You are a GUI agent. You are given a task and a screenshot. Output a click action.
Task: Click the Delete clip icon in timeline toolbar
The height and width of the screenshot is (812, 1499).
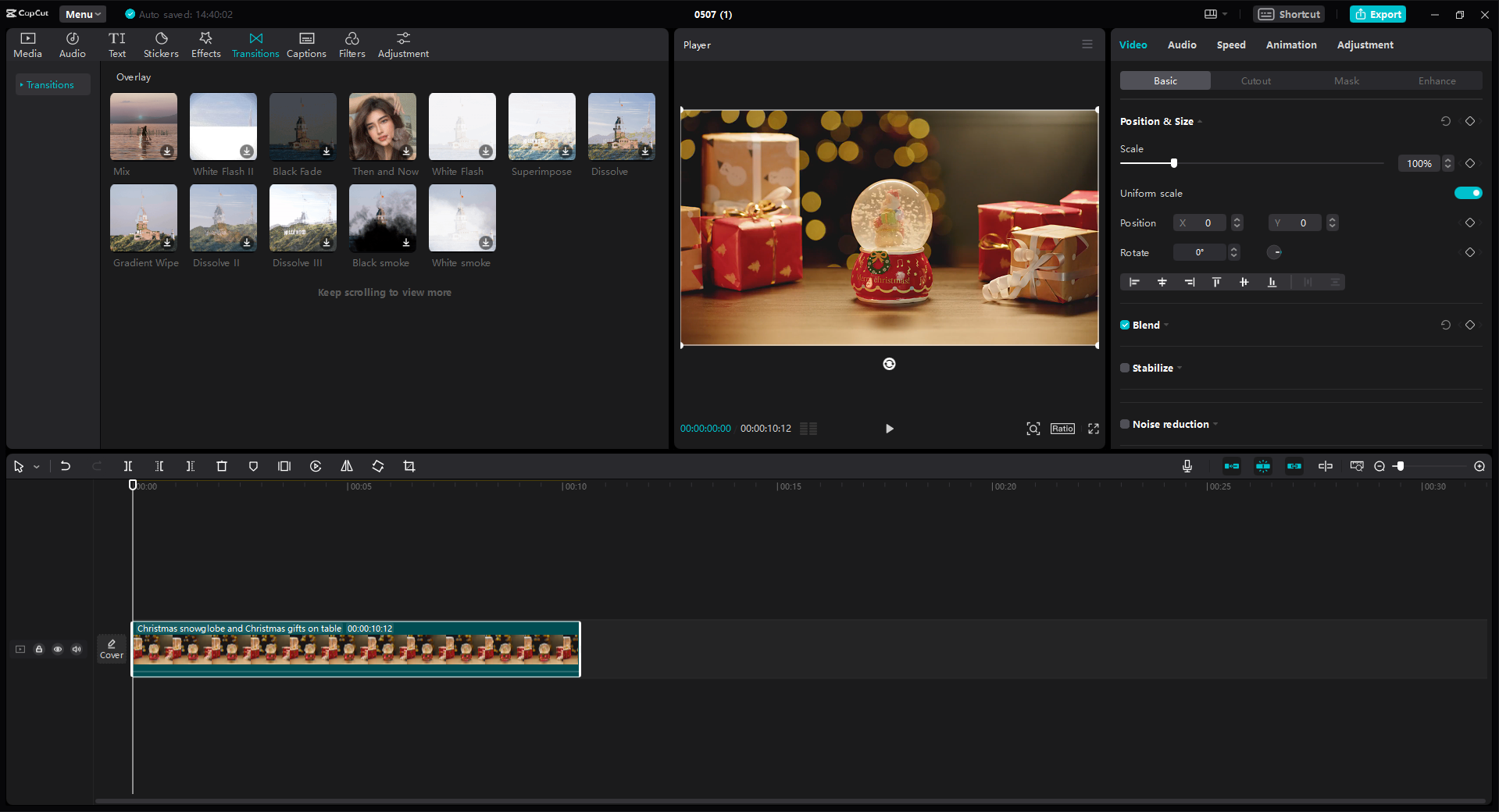pyautogui.click(x=222, y=466)
